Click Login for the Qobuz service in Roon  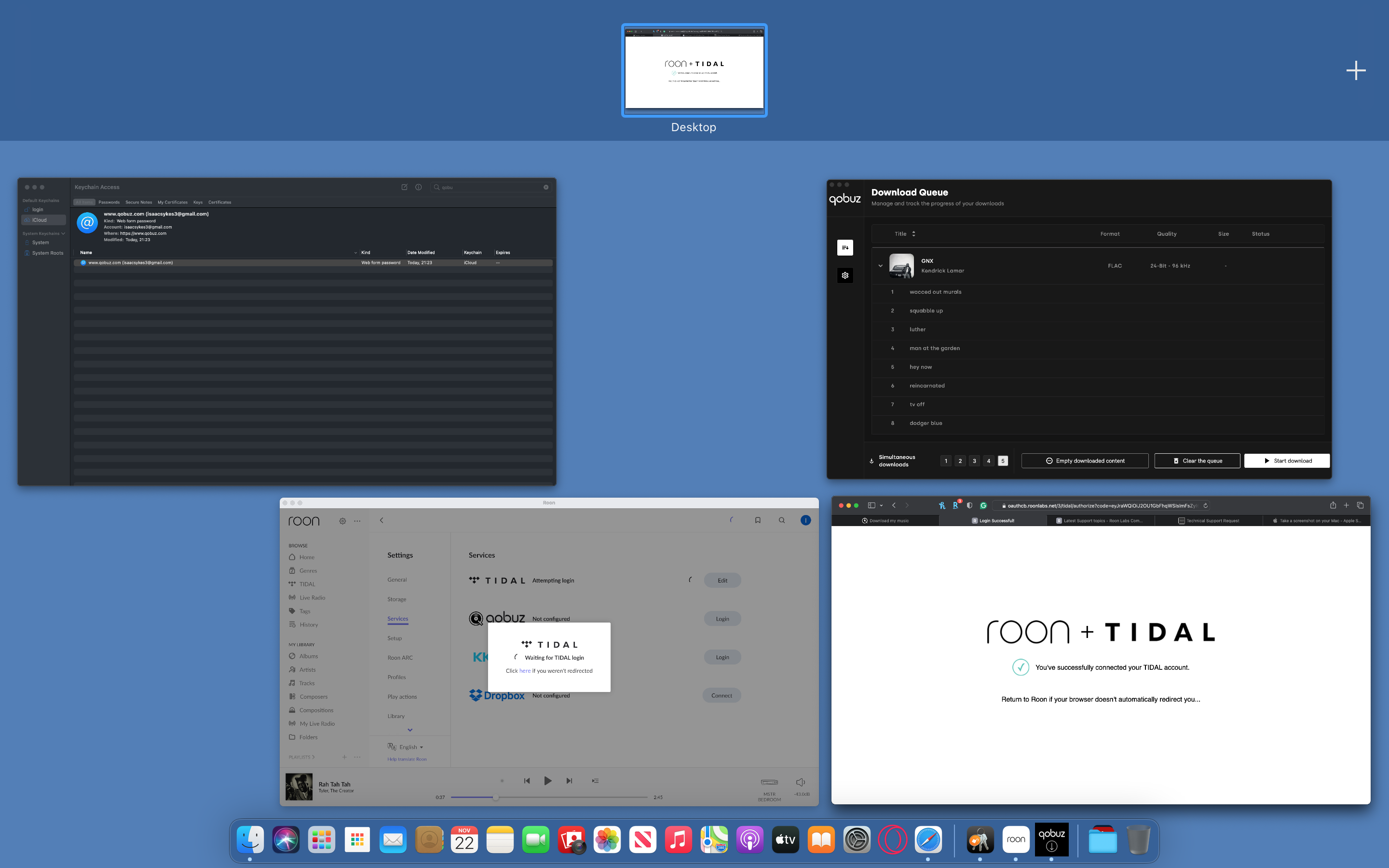pos(722,619)
